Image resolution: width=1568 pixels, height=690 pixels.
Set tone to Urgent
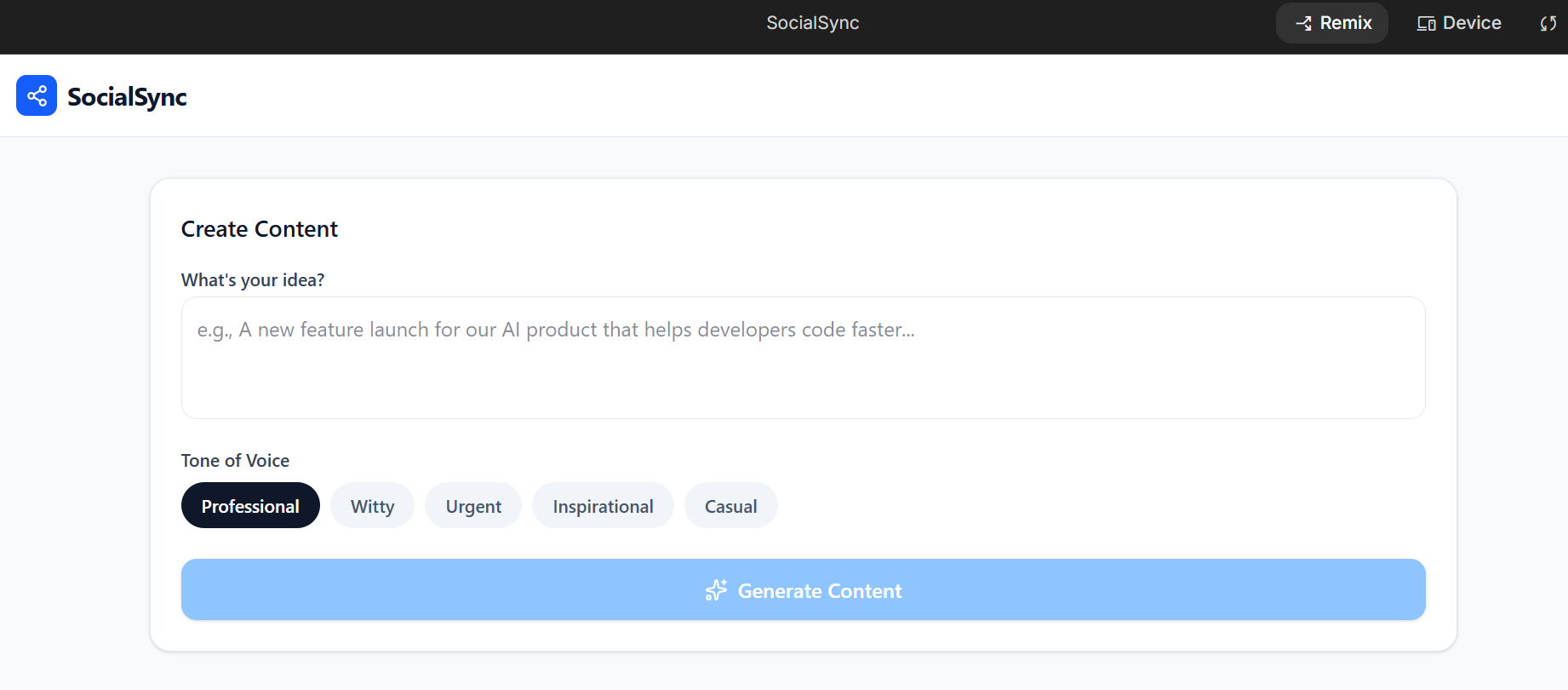[x=473, y=506]
